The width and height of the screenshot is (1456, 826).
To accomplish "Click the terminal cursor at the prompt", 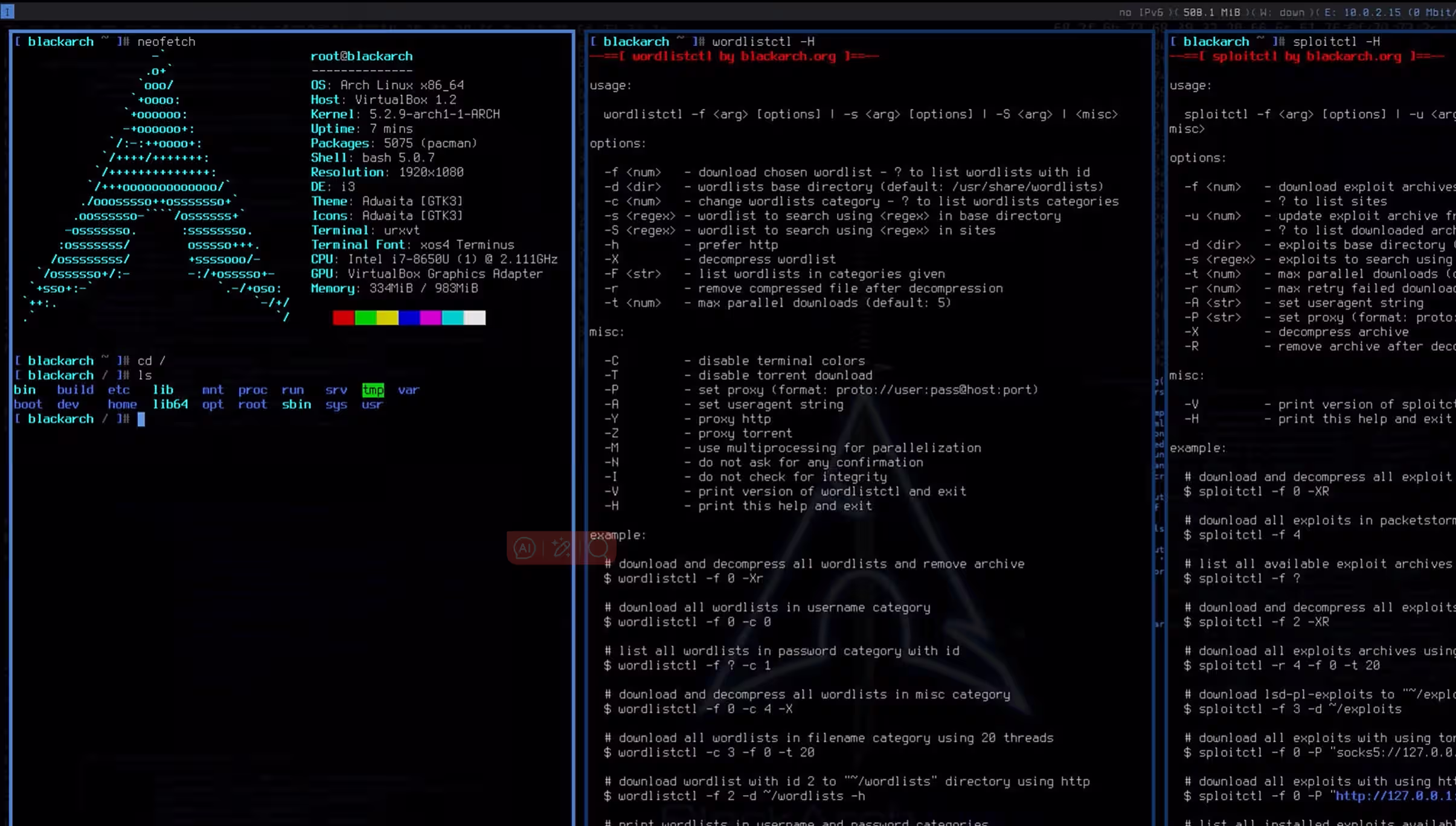I will [141, 419].
